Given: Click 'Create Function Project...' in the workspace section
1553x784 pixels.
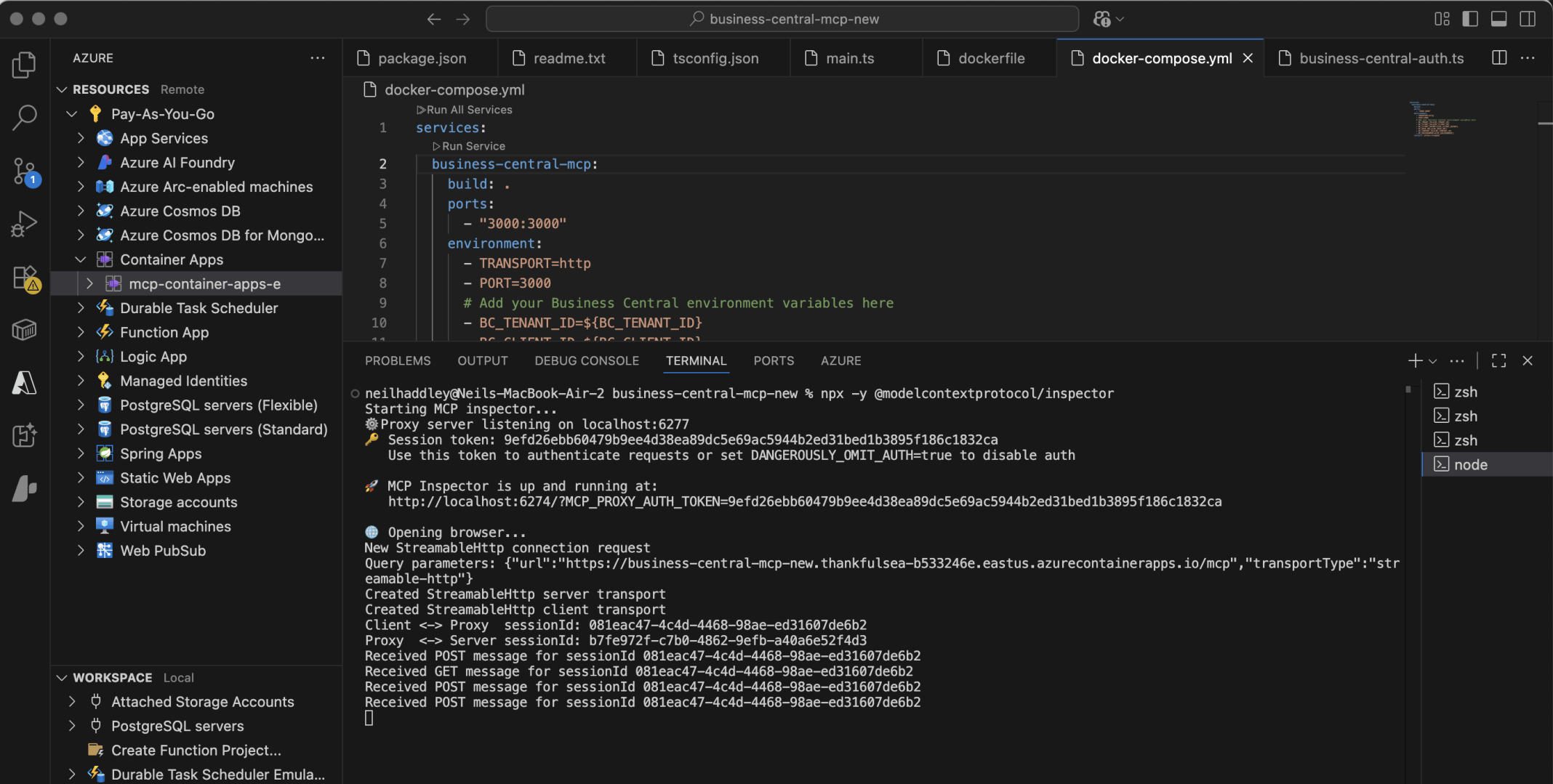Looking at the screenshot, I should tap(194, 750).
